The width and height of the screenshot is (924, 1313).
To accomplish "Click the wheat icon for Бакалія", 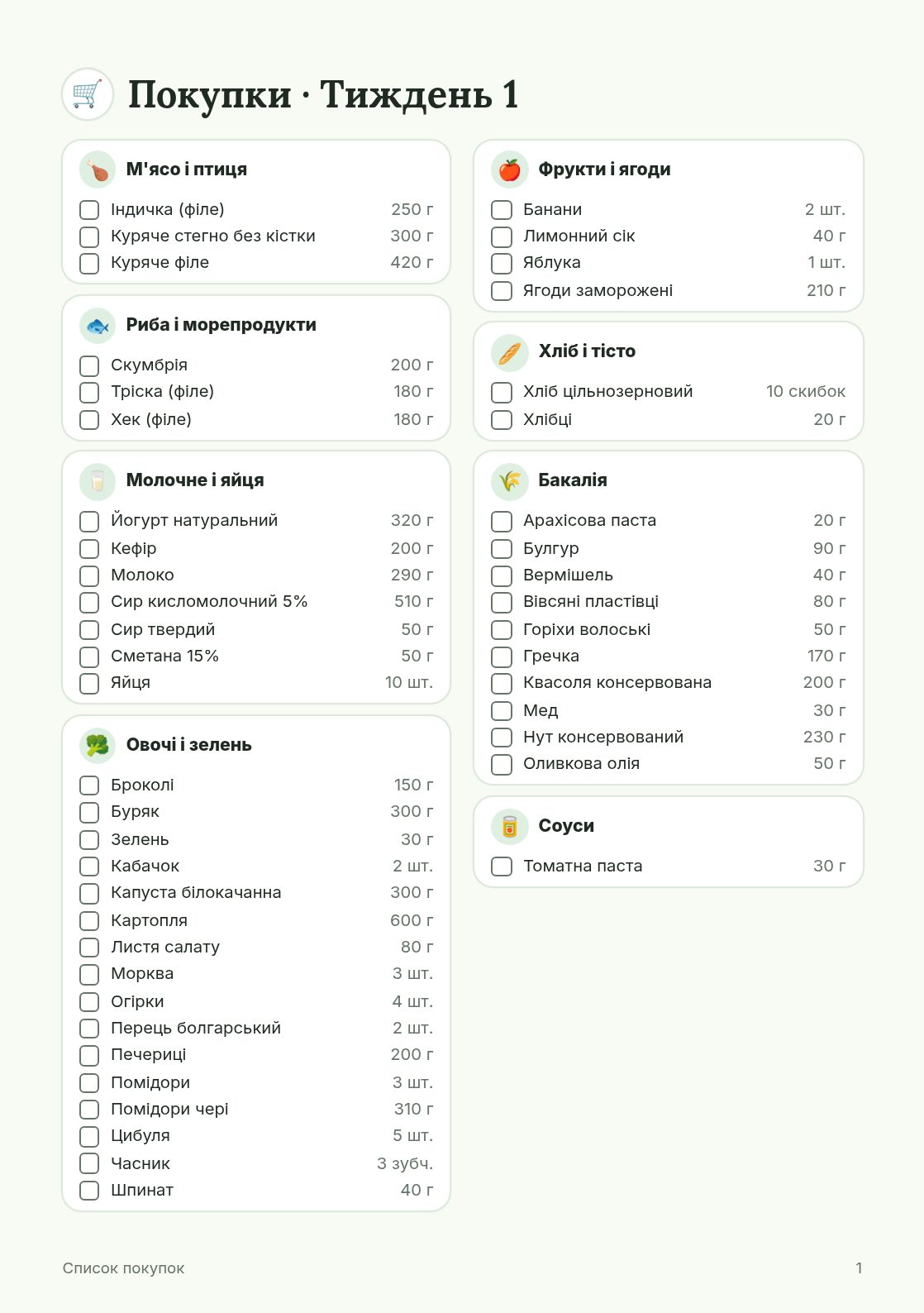I will 510,480.
